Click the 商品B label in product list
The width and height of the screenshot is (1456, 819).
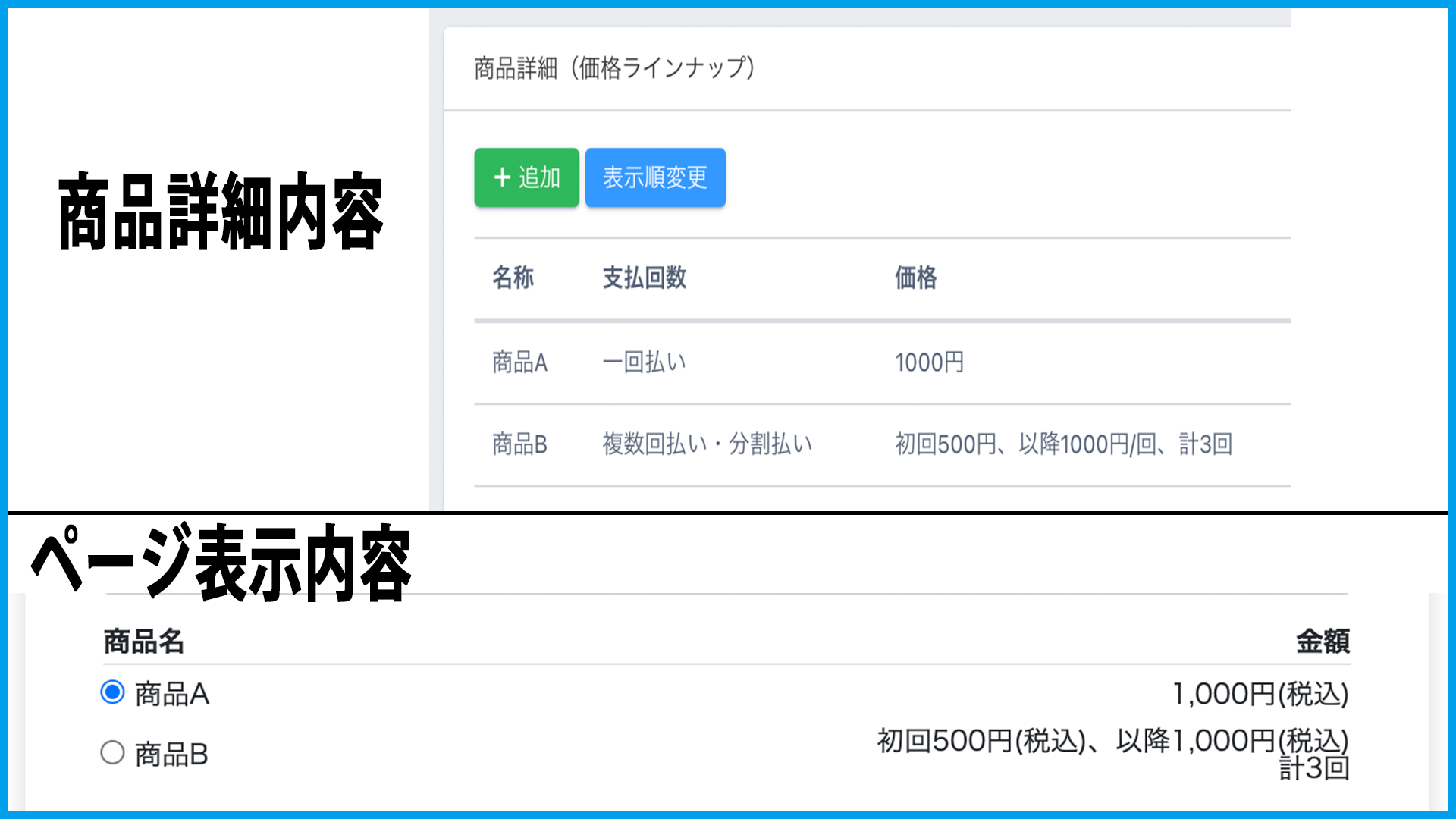click(x=172, y=755)
